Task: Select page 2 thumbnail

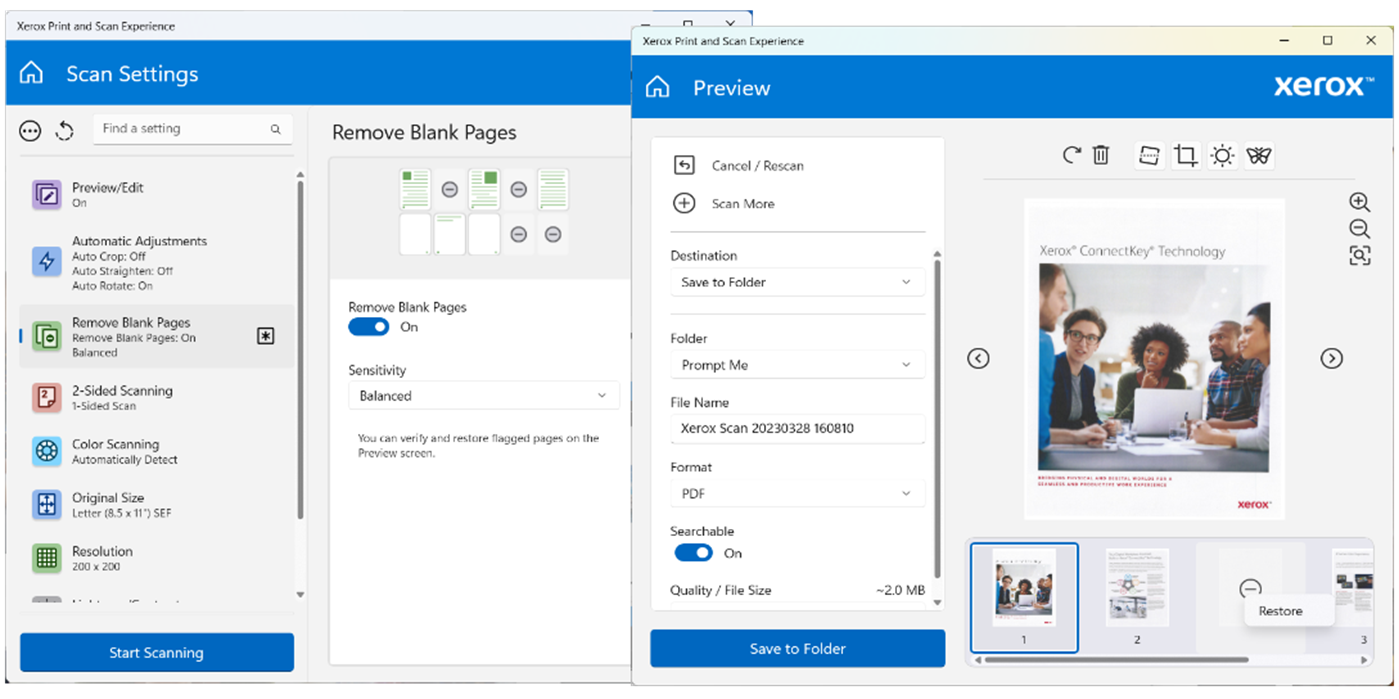Action: (x=1137, y=597)
